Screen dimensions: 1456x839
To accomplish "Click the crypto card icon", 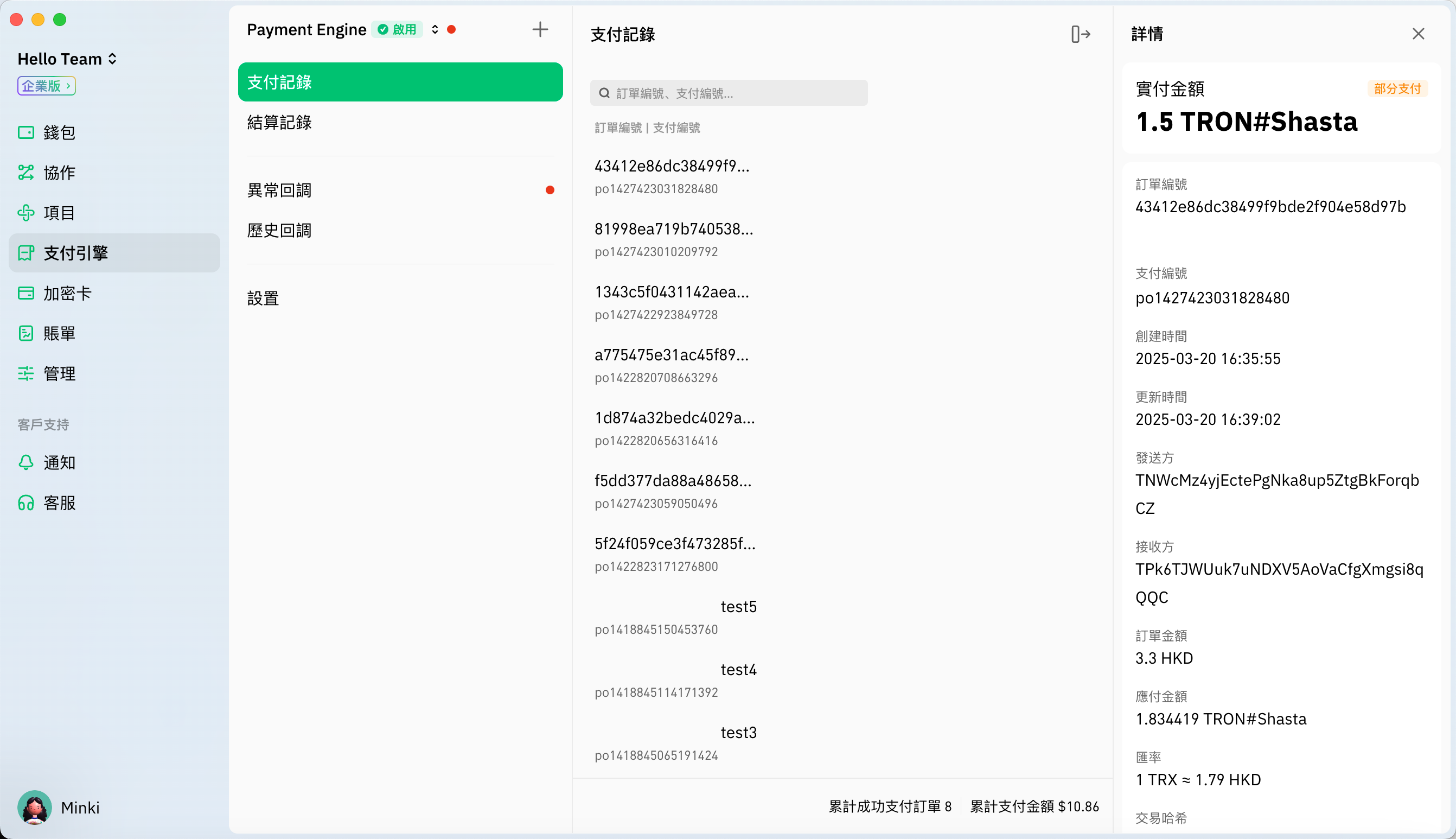I will coord(26,293).
